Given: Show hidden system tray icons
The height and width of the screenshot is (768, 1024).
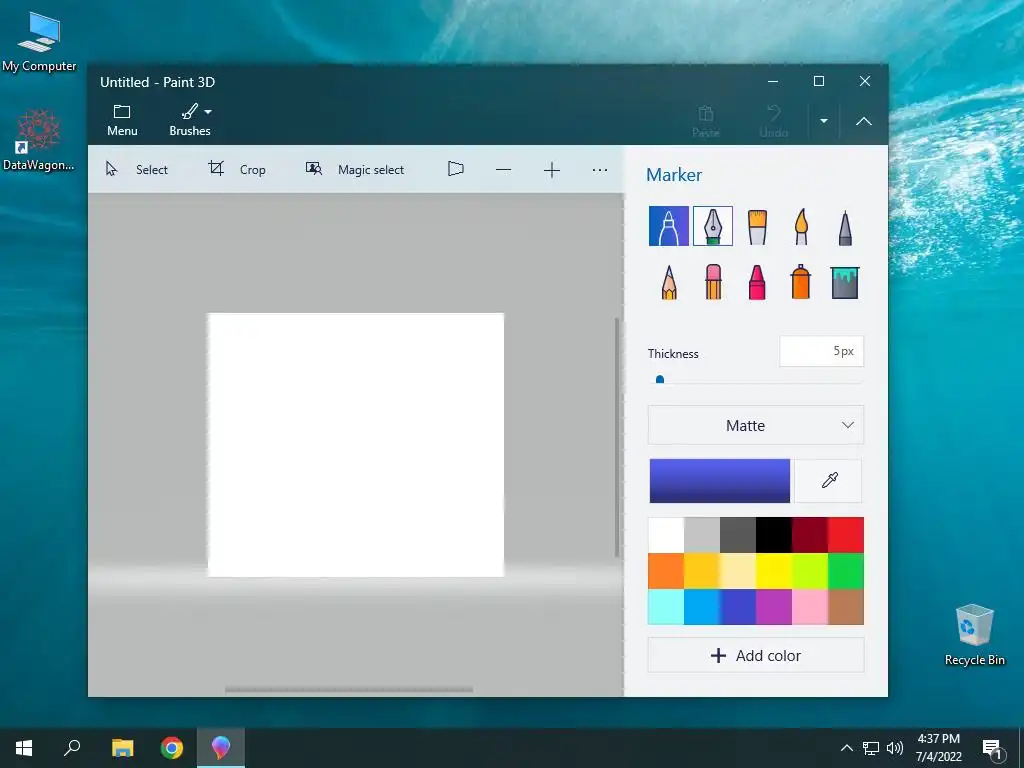Looking at the screenshot, I should coord(846,748).
